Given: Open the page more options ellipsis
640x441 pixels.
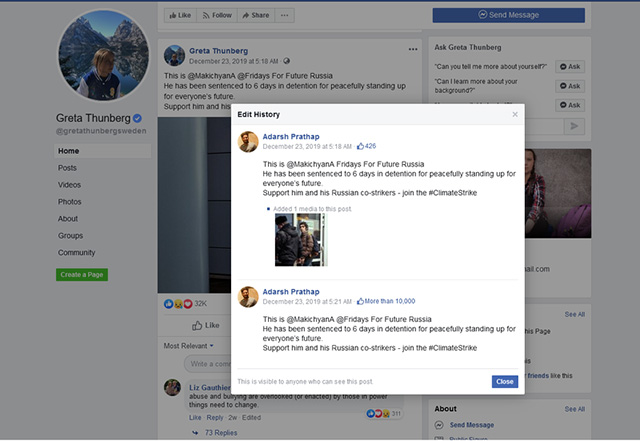Looking at the screenshot, I should 284,15.
